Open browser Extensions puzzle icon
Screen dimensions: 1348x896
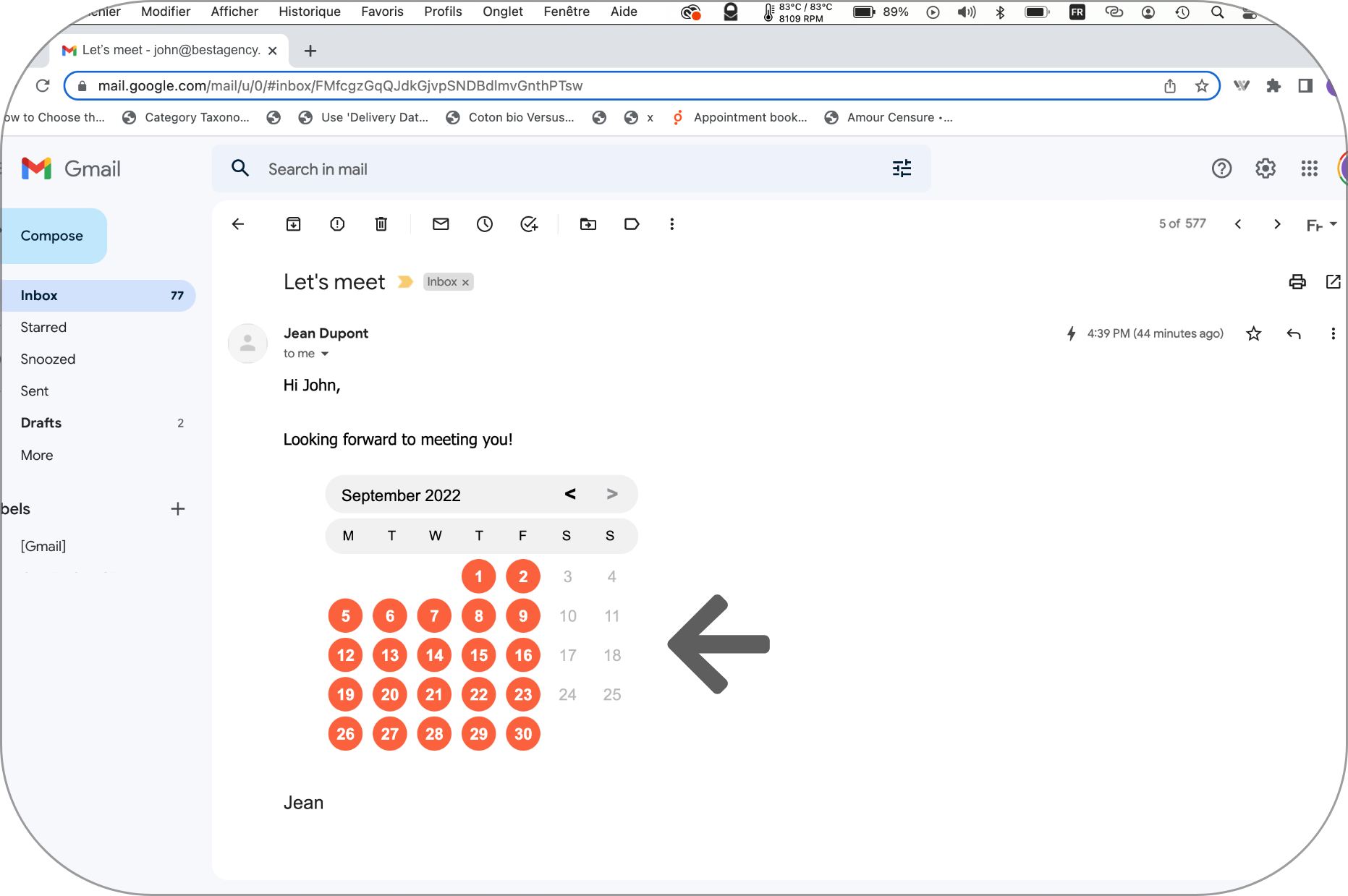[1273, 86]
